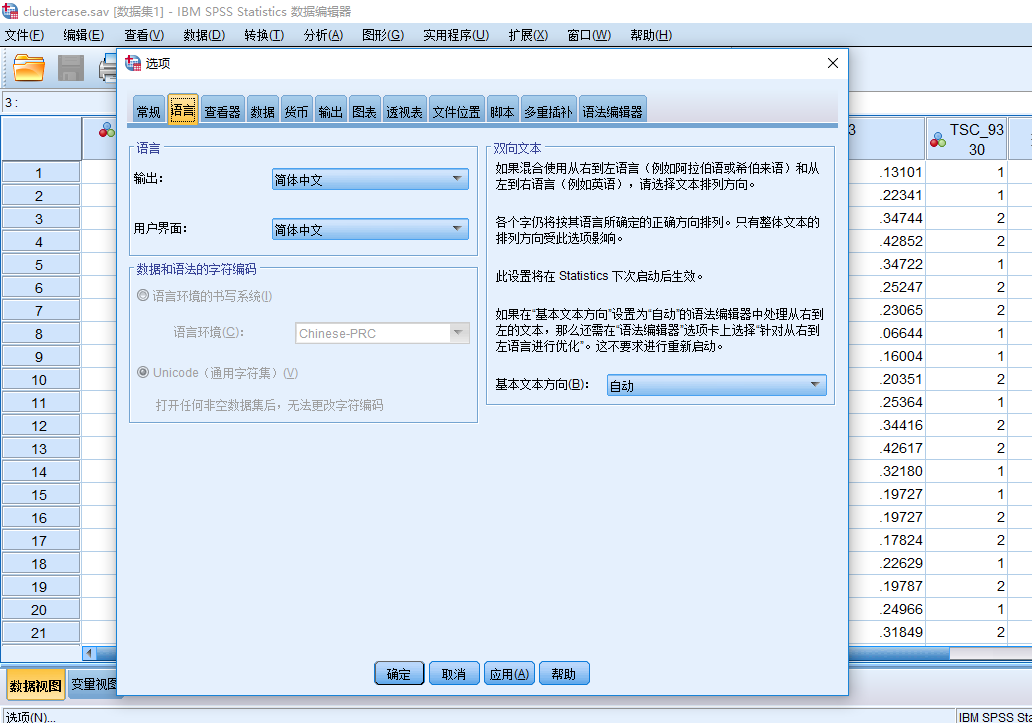Open the 文件(F) menu
Screen dimensions: 1032x723
point(24,35)
